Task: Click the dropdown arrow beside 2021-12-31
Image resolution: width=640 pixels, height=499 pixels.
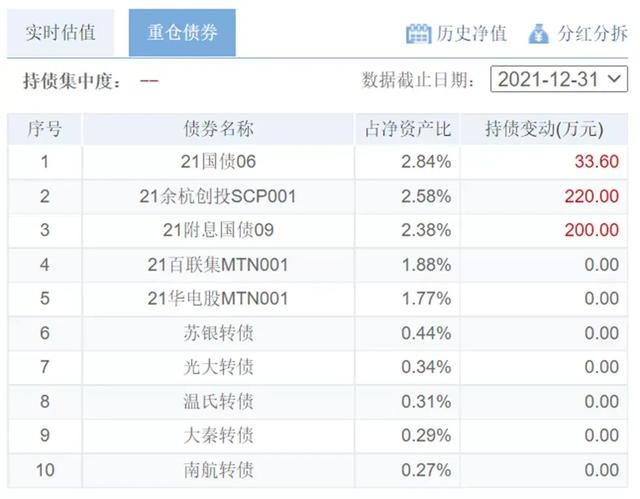Action: [614, 78]
